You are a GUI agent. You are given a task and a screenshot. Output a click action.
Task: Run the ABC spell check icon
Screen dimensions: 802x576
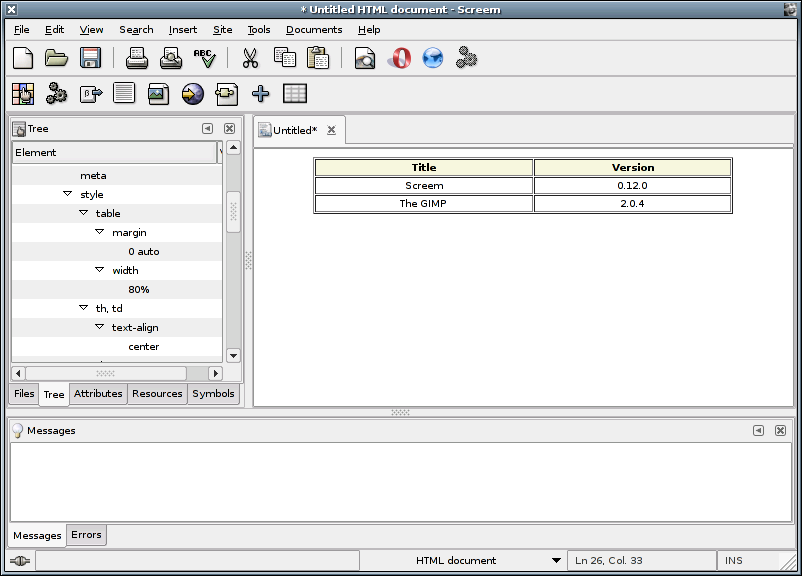tap(205, 58)
